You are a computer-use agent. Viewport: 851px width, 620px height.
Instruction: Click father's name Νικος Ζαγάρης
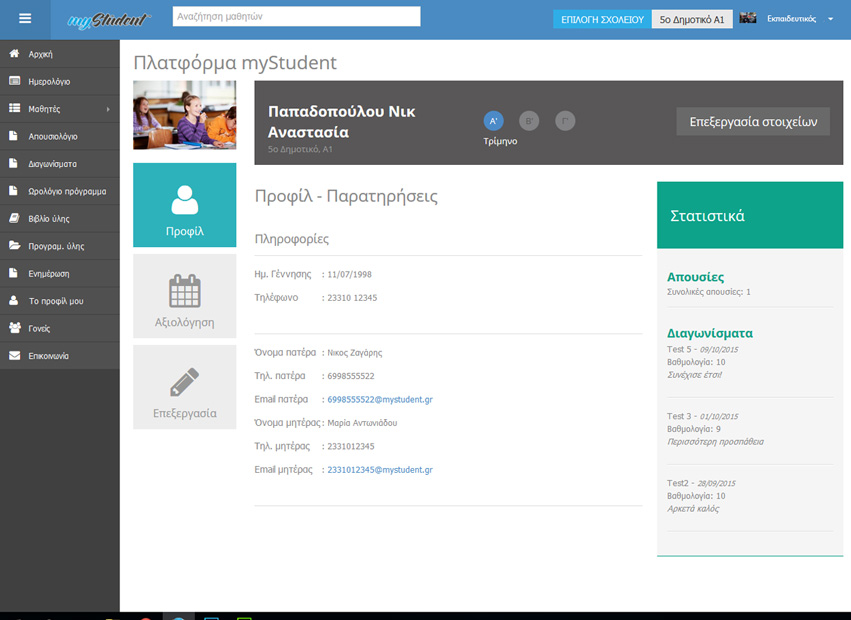click(355, 352)
